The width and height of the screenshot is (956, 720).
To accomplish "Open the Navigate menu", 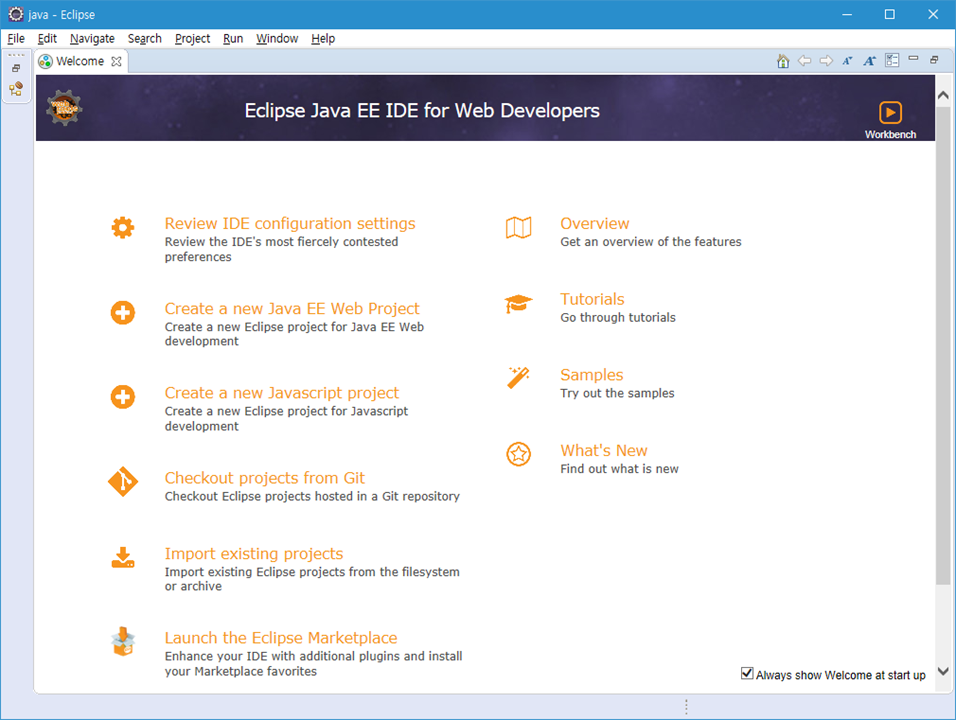I will click(x=92, y=38).
